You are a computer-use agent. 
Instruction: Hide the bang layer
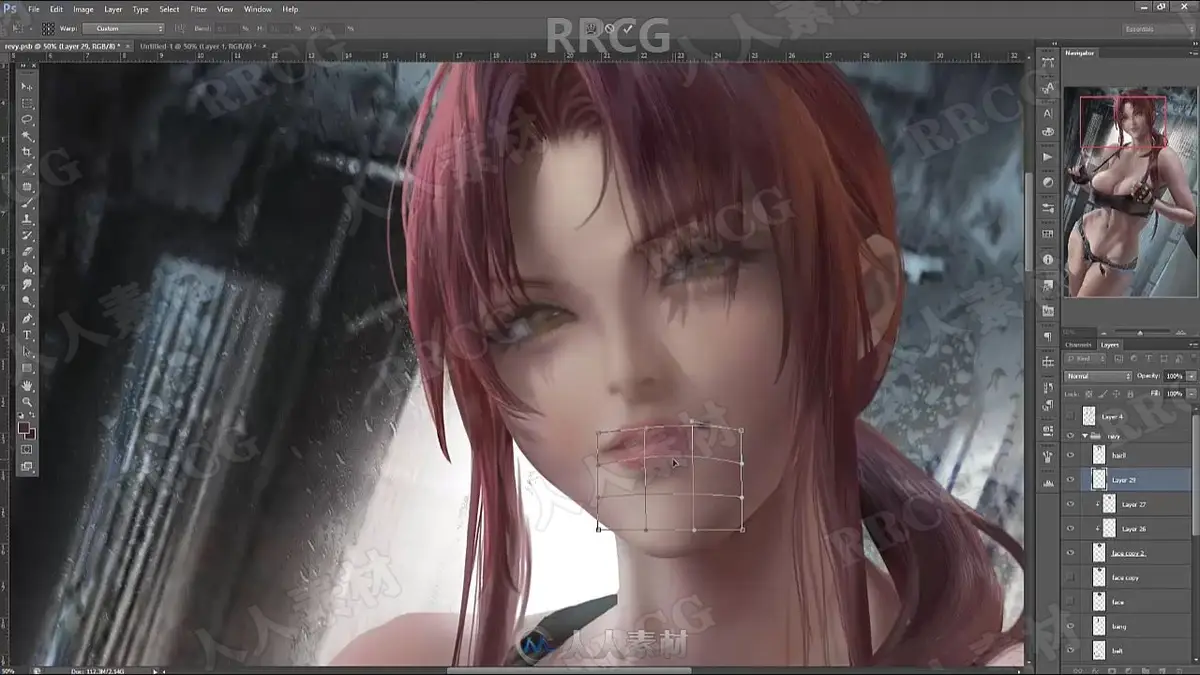click(1071, 626)
